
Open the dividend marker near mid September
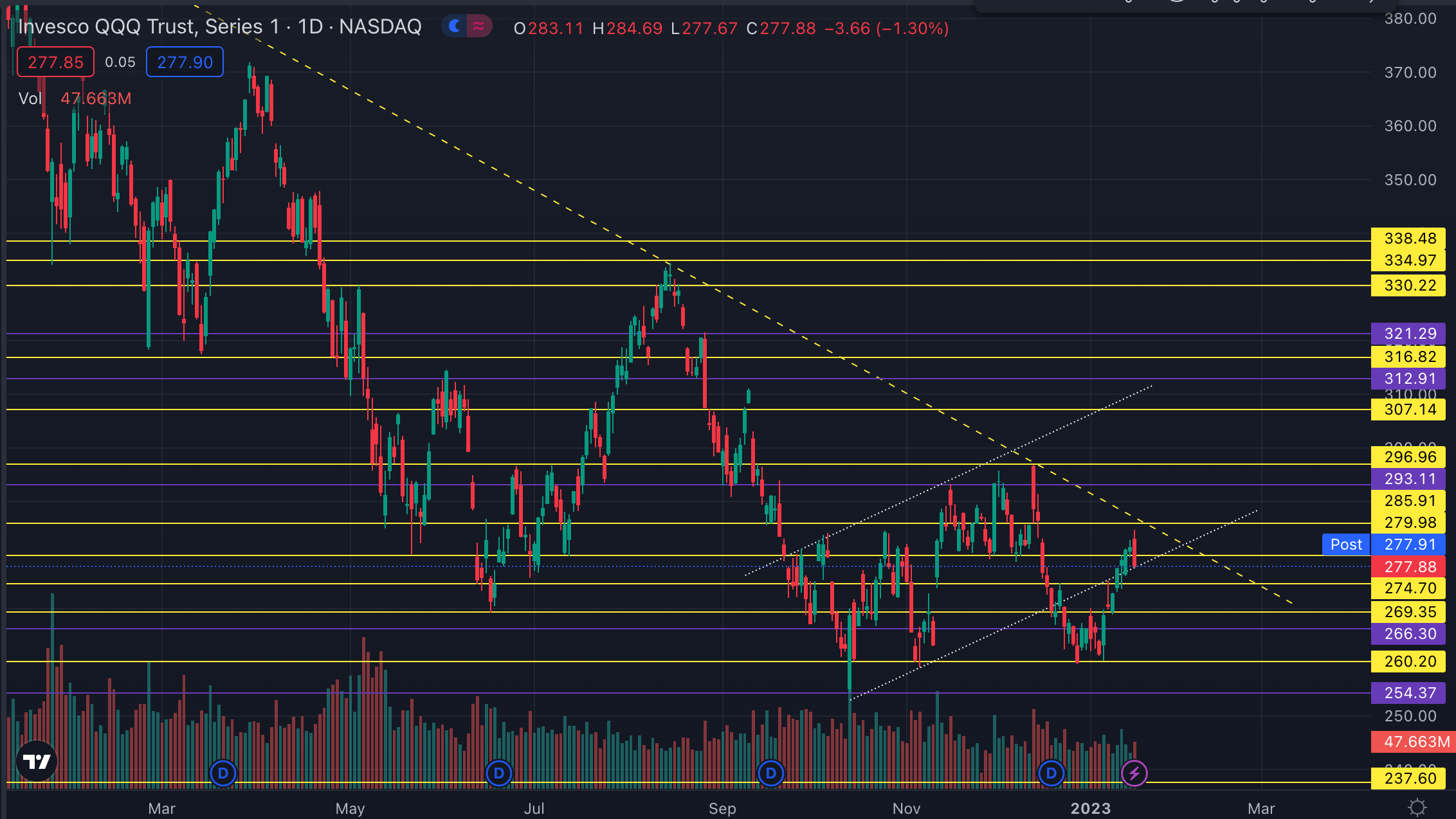click(x=770, y=773)
